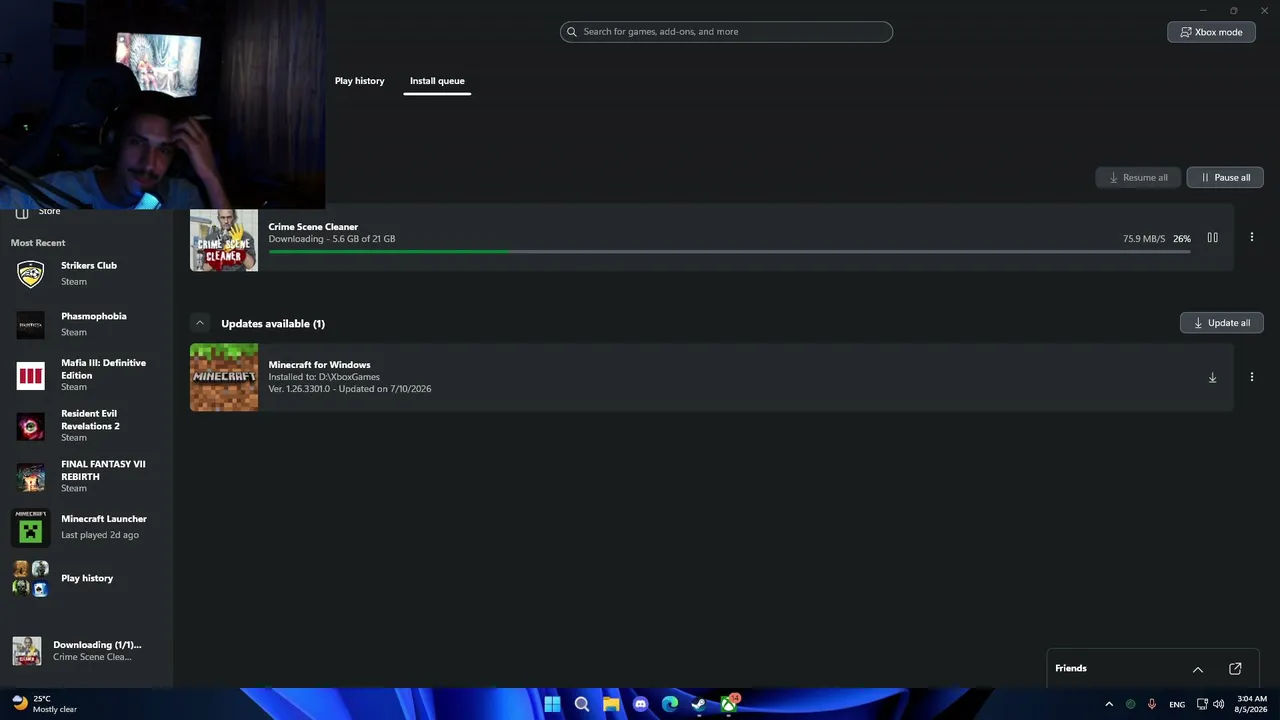The height and width of the screenshot is (720, 1280).
Task: Open the weather widget showing 25°C
Action: tap(44, 704)
